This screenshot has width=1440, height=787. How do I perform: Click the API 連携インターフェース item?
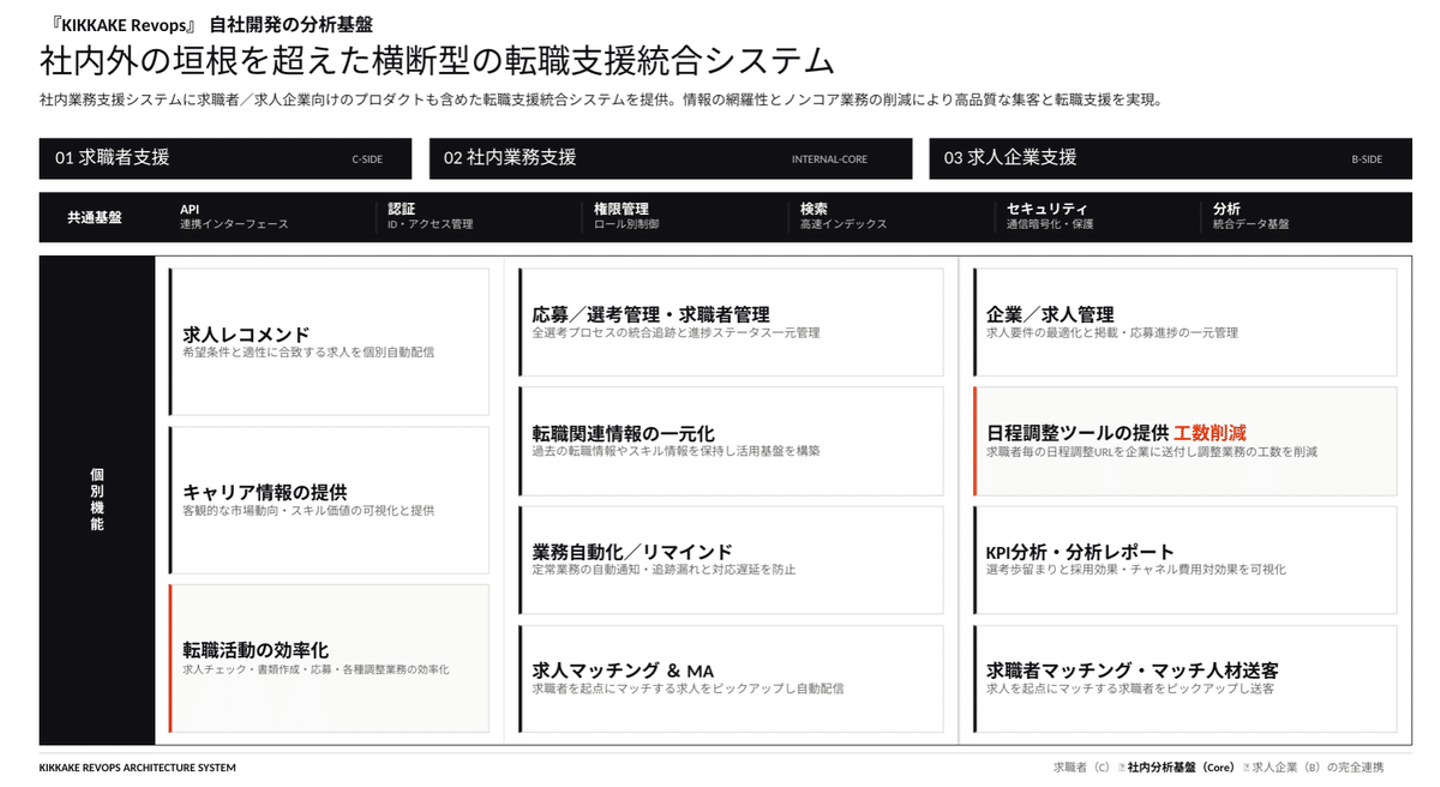click(x=234, y=216)
